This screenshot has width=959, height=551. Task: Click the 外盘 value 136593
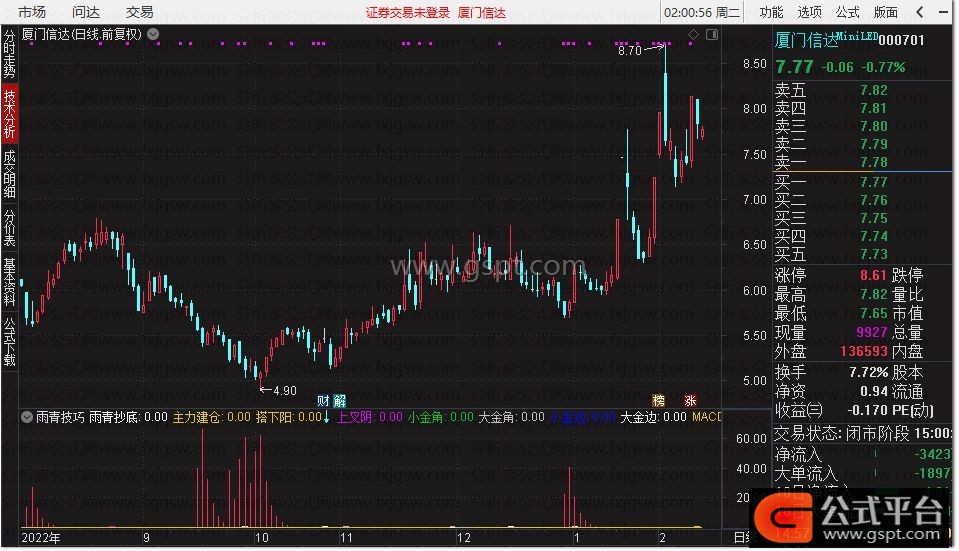pyautogui.click(x=864, y=352)
